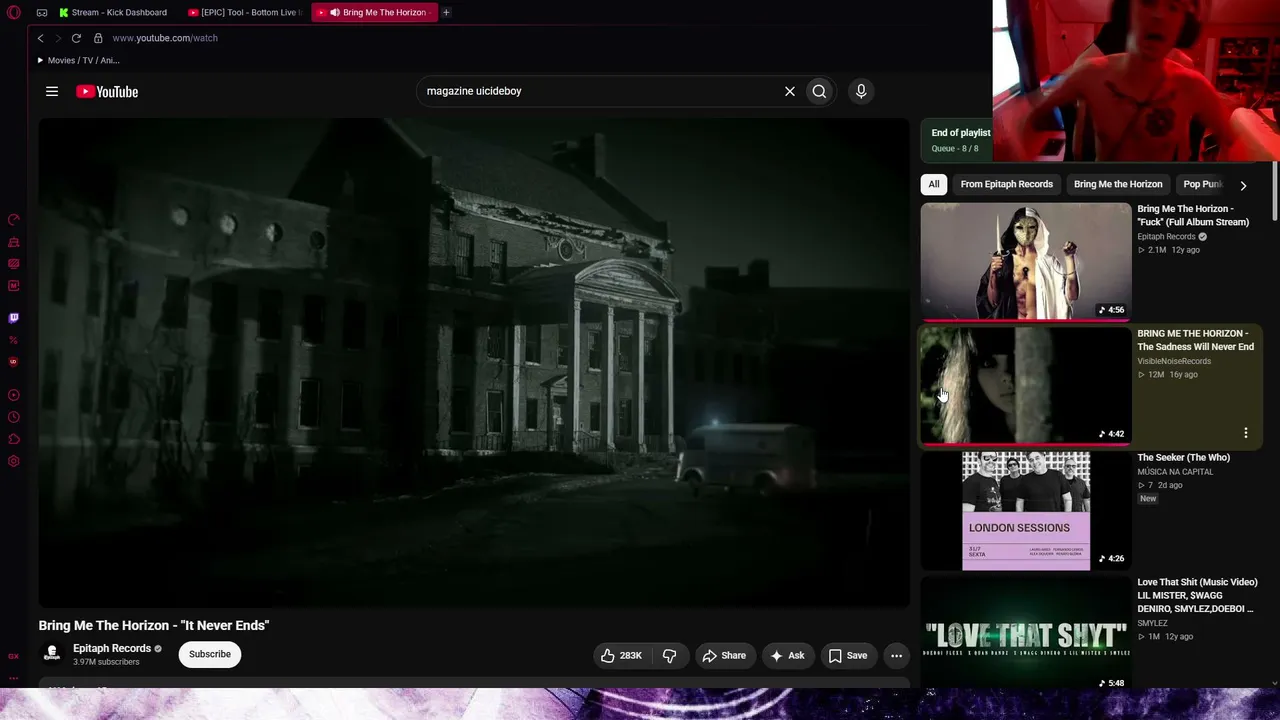
Task: Filter by From Epitaph Records chip
Action: coord(1007,184)
